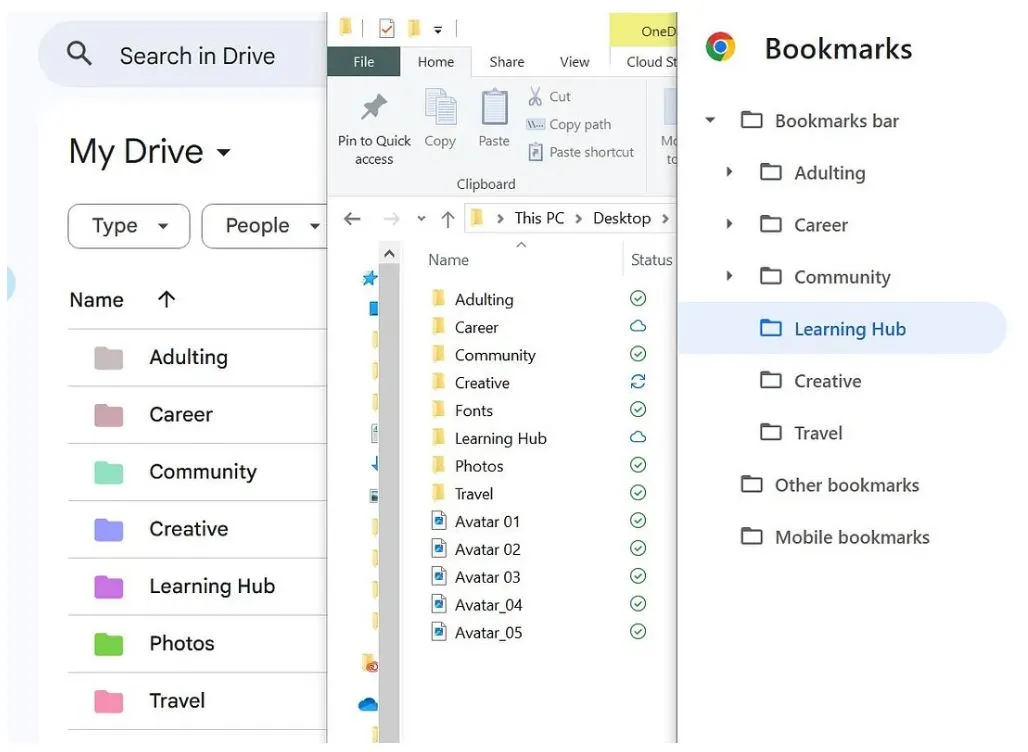
Task: Select the Avatar 03 image file
Action: (x=475, y=578)
